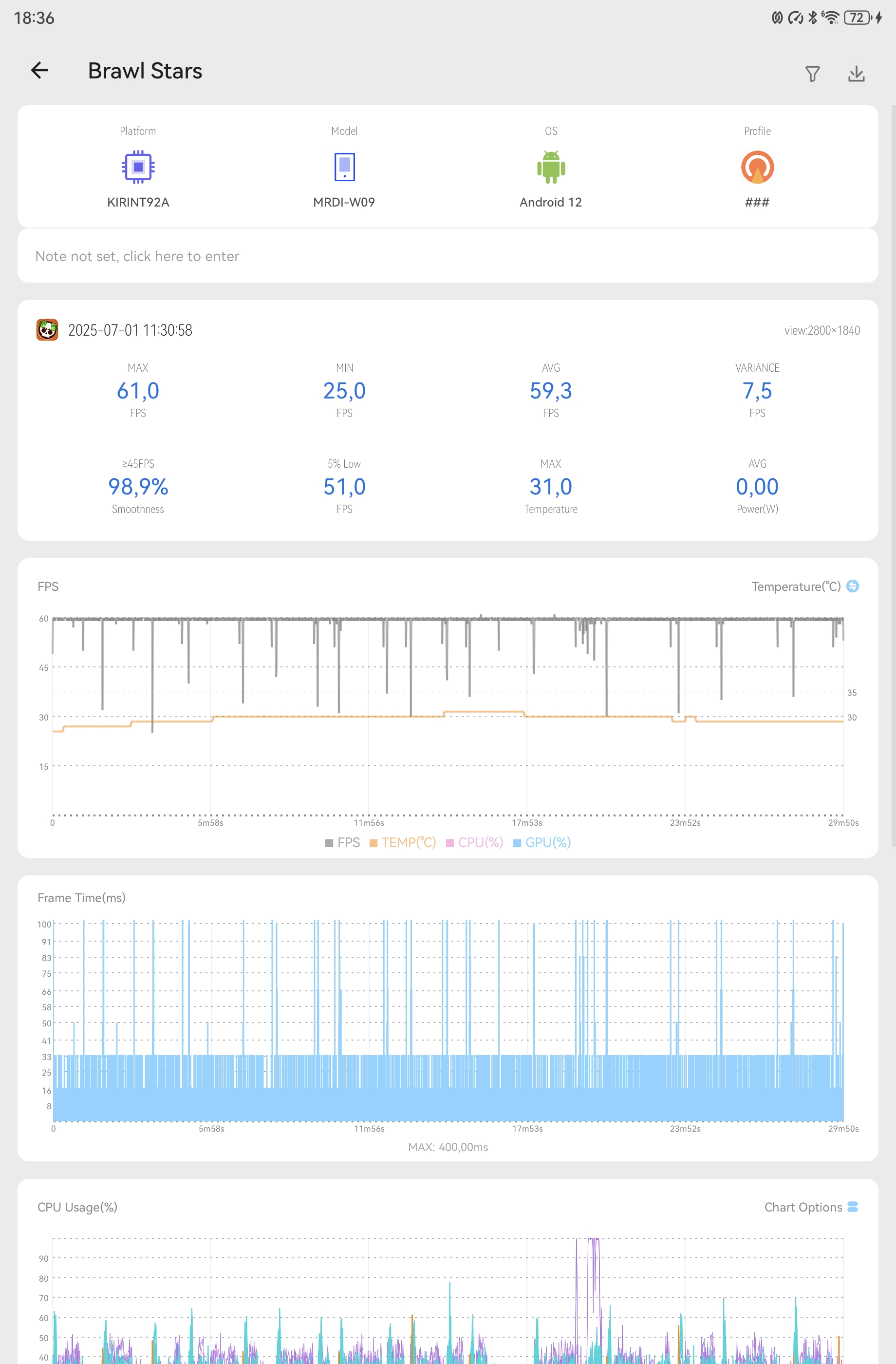896x1364 pixels.
Task: Tap the 11m56s marker on the FPS chart
Action: click(369, 822)
